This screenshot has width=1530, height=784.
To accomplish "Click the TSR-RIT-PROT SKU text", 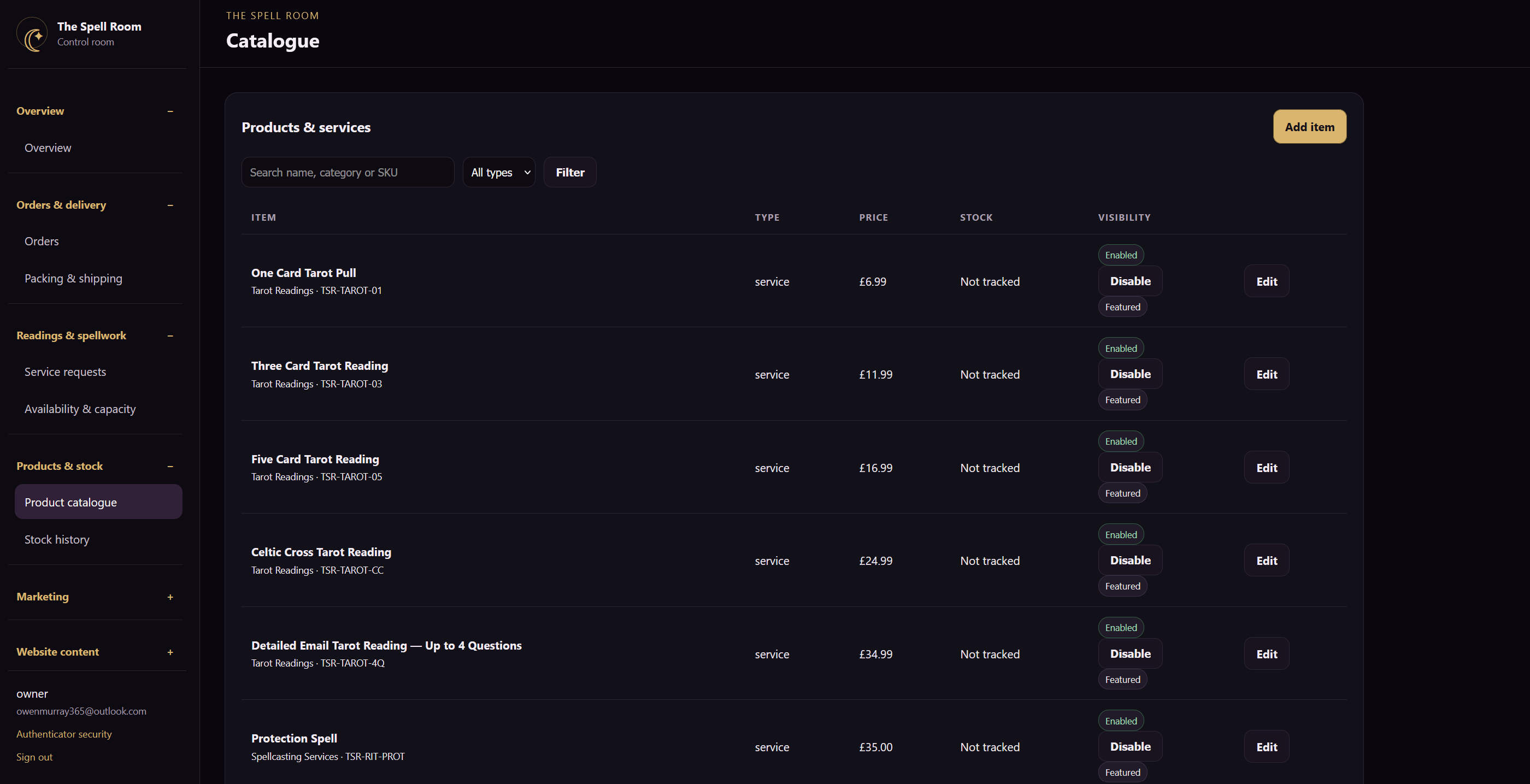I will [375, 756].
